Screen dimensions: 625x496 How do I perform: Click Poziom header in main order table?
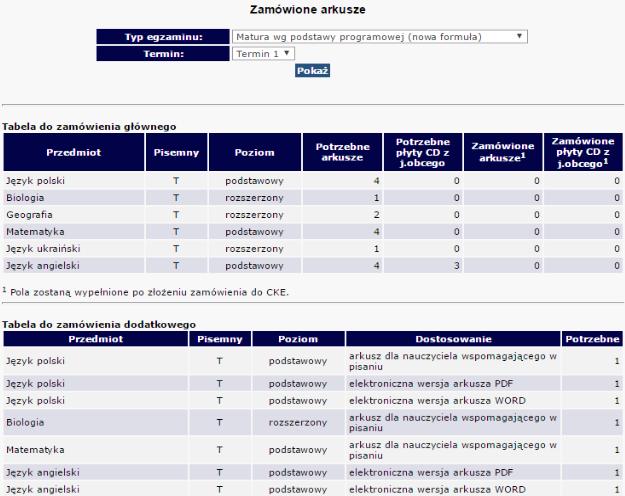(255, 152)
